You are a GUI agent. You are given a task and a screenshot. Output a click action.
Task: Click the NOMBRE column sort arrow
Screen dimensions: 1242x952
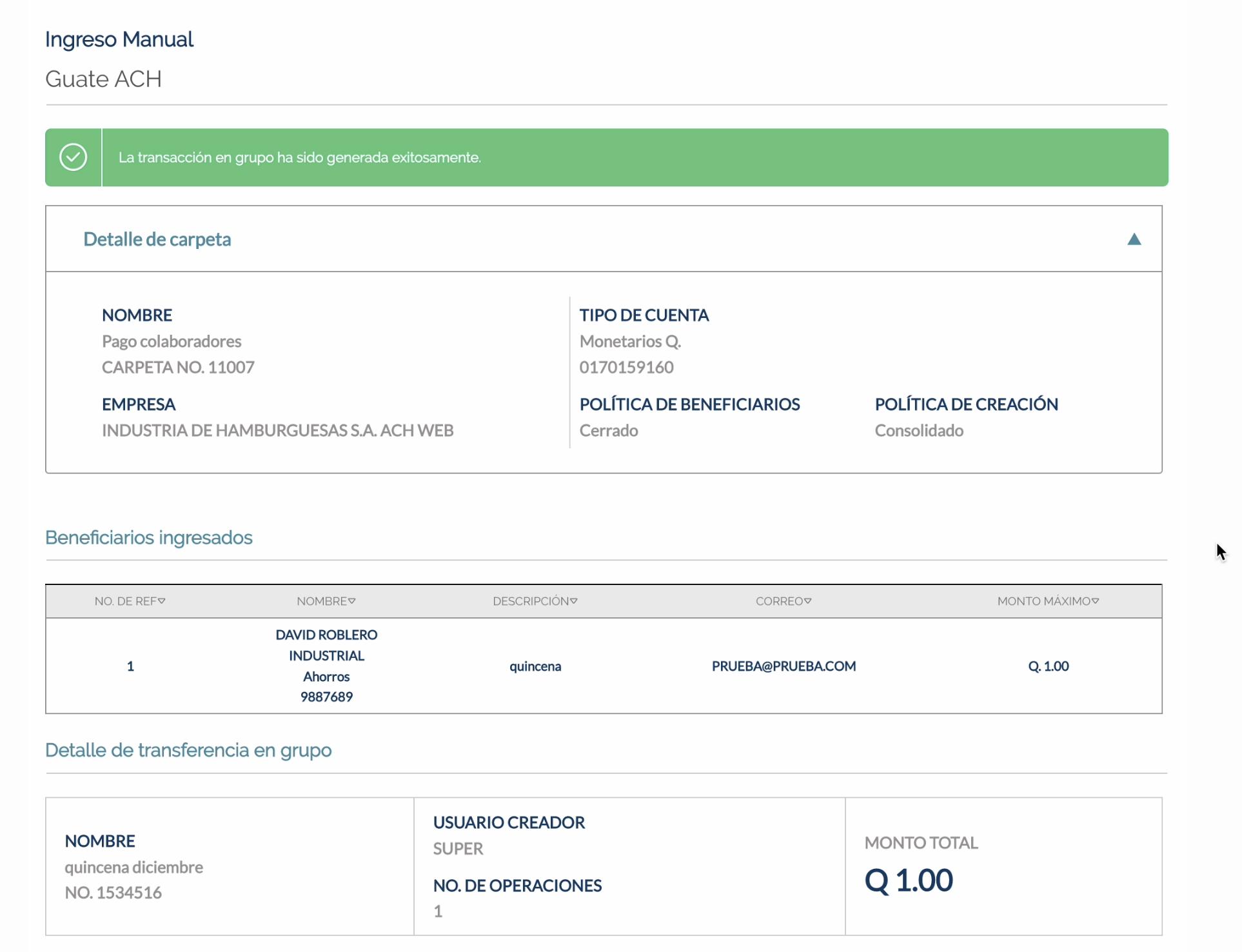click(352, 601)
